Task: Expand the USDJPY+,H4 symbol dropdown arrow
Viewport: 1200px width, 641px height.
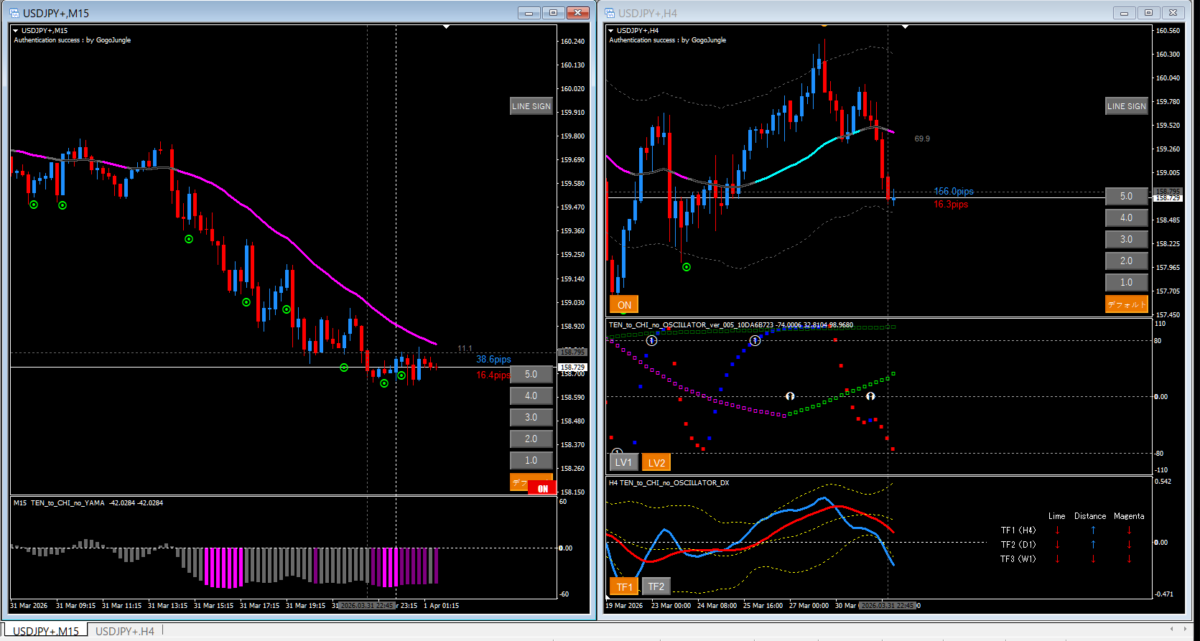Action: tap(611, 31)
